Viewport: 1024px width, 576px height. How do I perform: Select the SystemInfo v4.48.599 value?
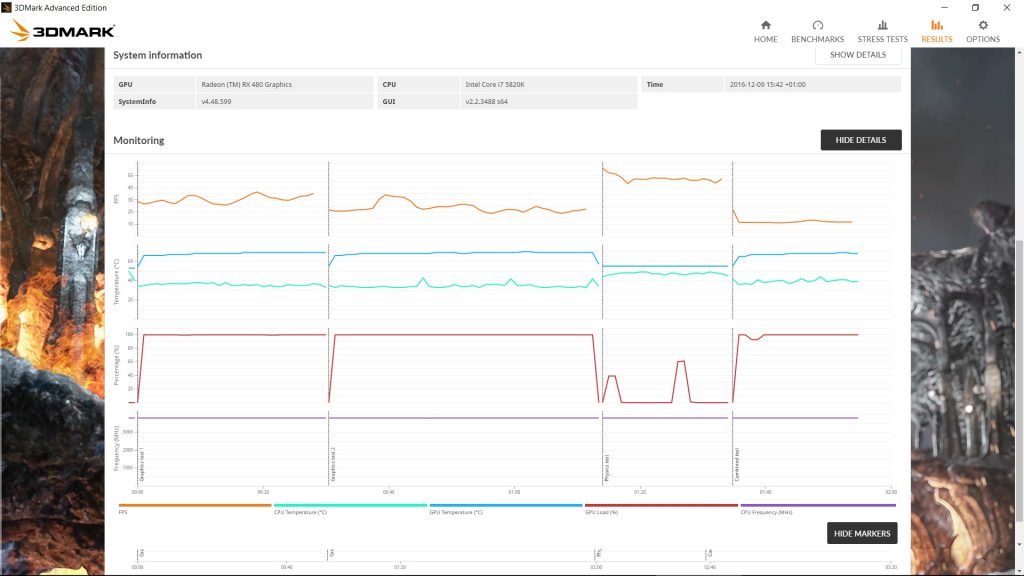click(x=216, y=101)
